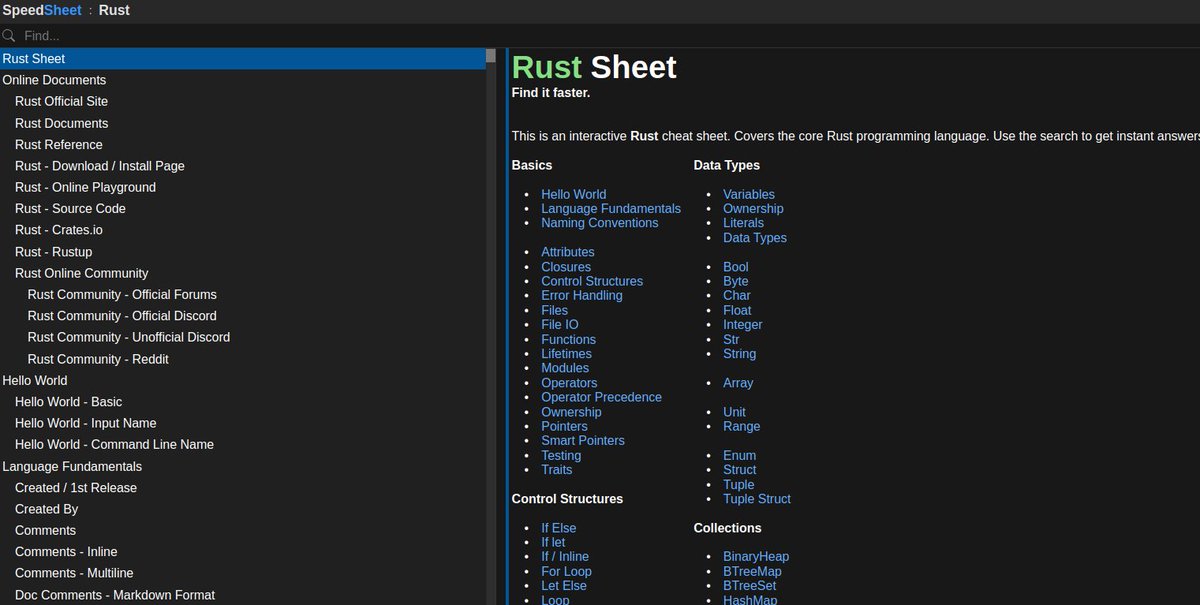
Task: Open the Char data type link
Action: click(737, 296)
